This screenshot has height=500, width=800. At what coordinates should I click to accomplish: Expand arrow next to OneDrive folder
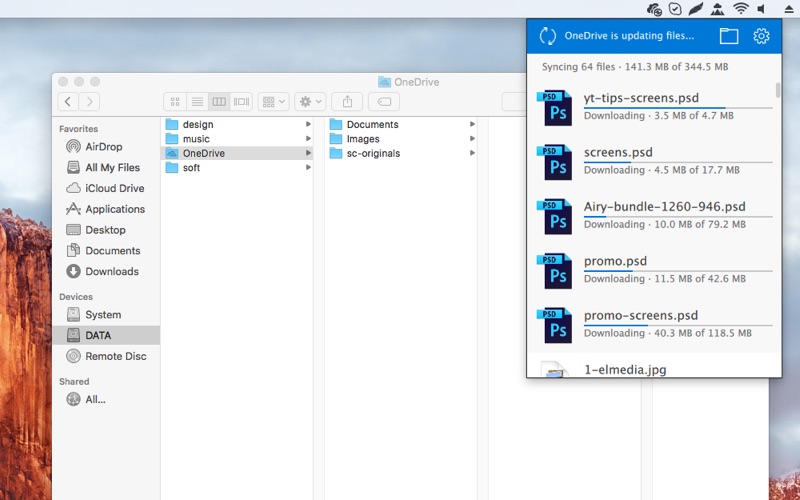pyautogui.click(x=308, y=153)
